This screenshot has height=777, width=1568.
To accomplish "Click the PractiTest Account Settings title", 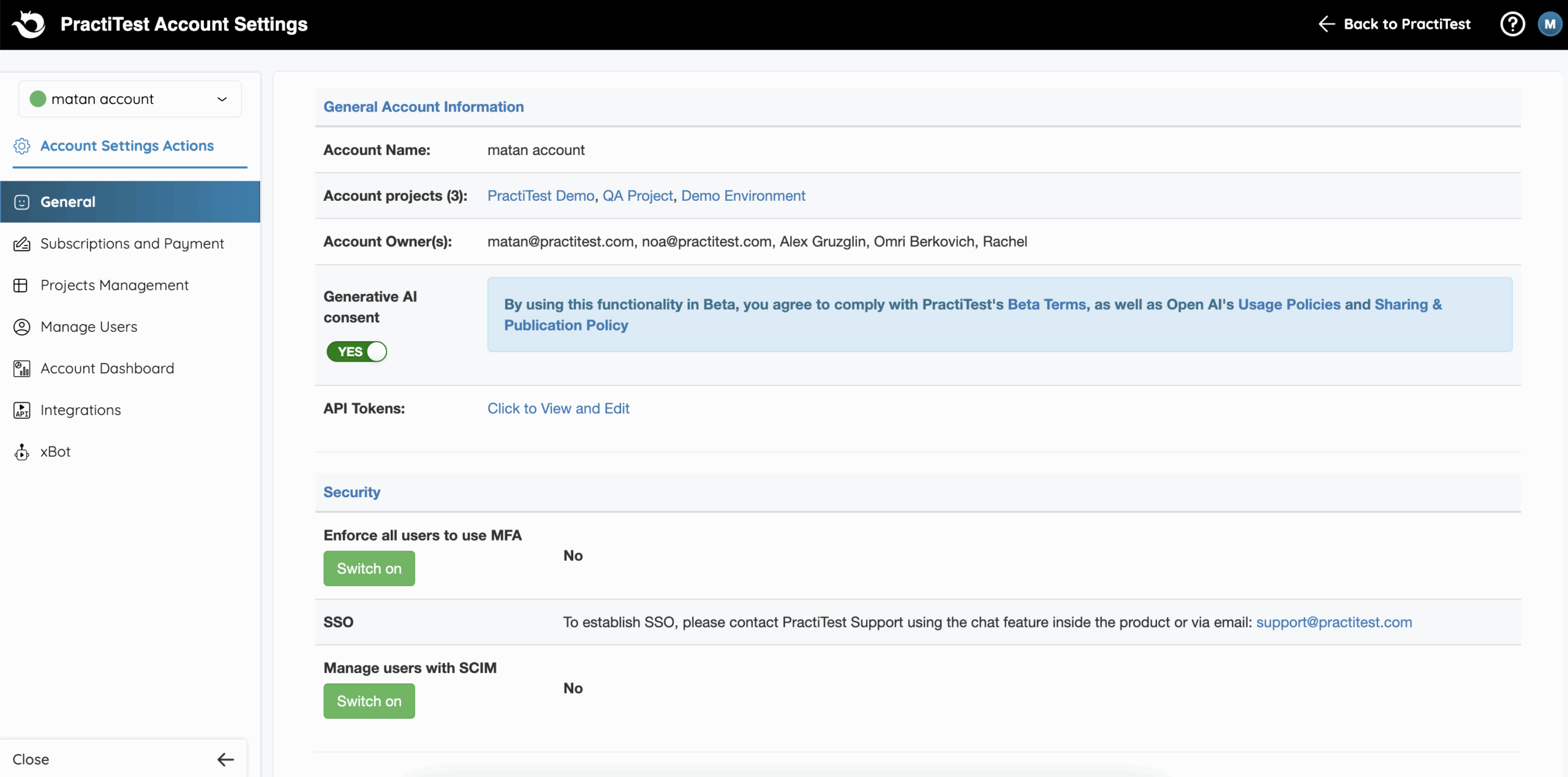I will tap(184, 24).
